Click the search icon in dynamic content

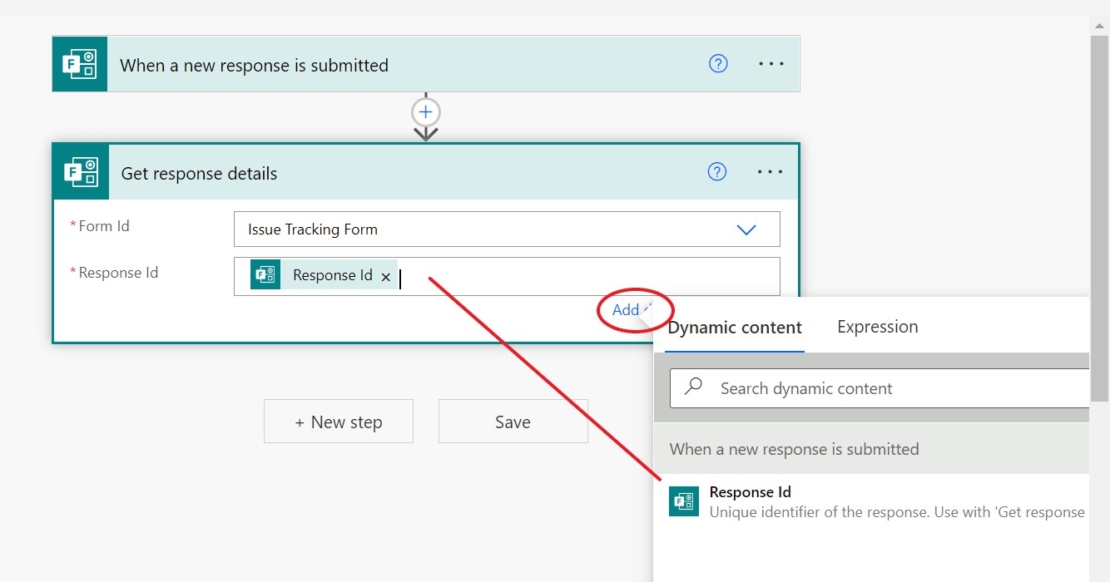point(694,387)
